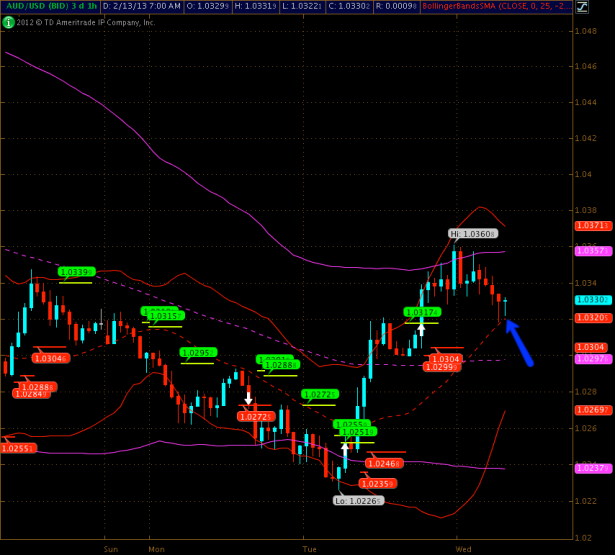
Task: Click the close price readout C: 1.03302
Action: click(349, 6)
